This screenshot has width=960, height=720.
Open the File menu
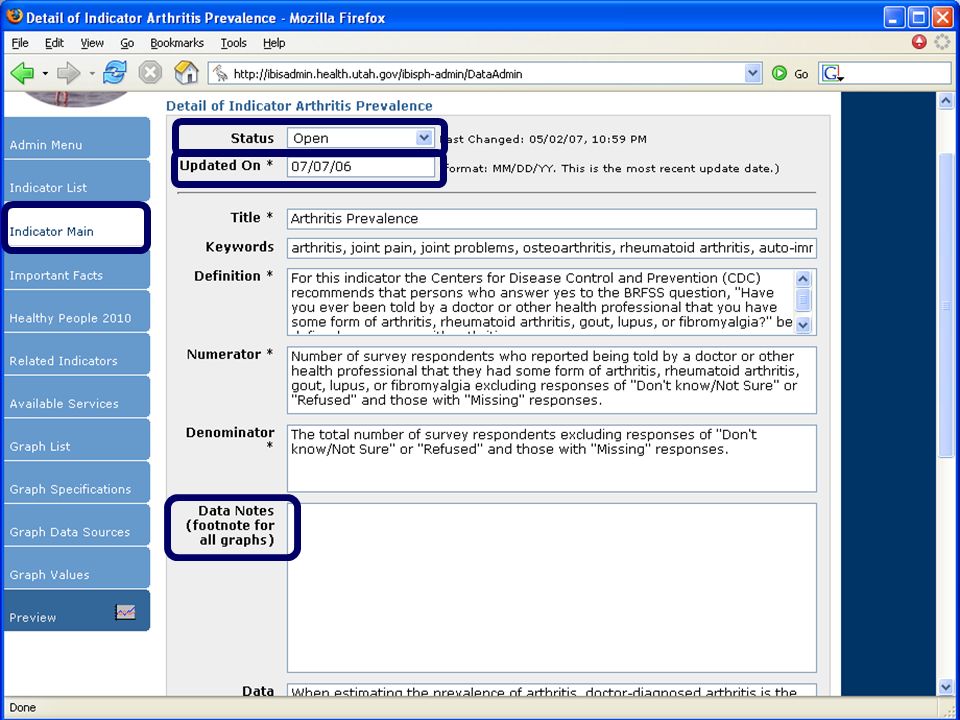click(20, 43)
